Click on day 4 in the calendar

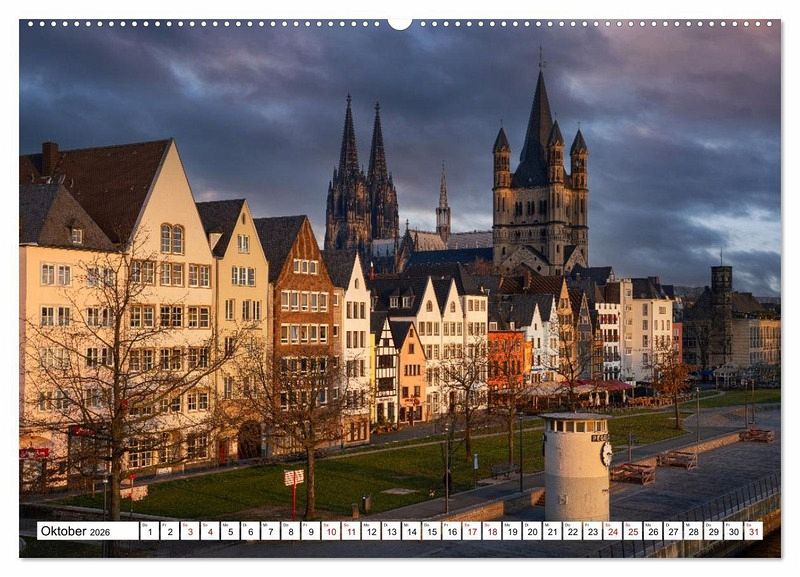point(209,531)
